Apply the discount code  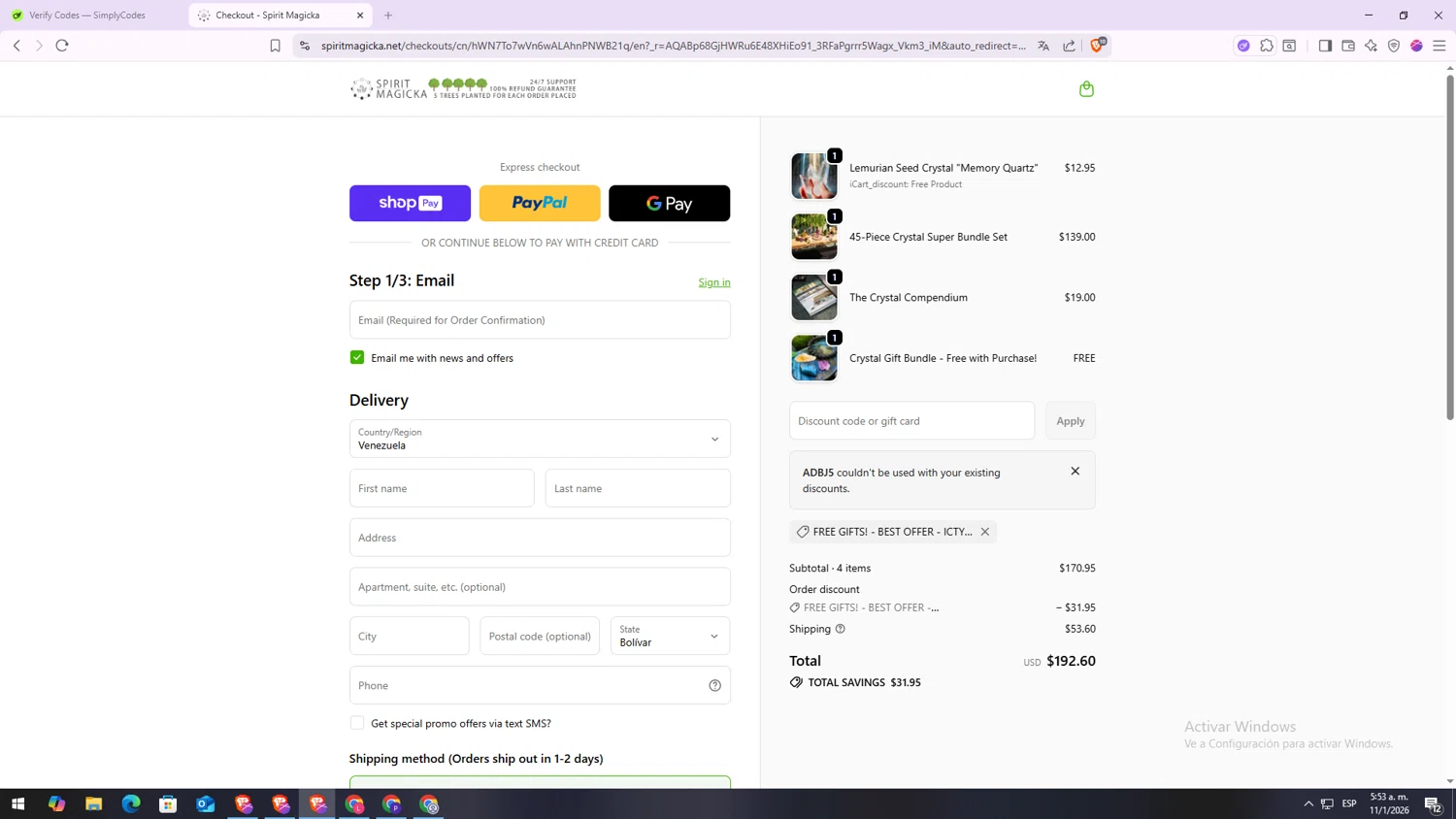[x=1070, y=421]
